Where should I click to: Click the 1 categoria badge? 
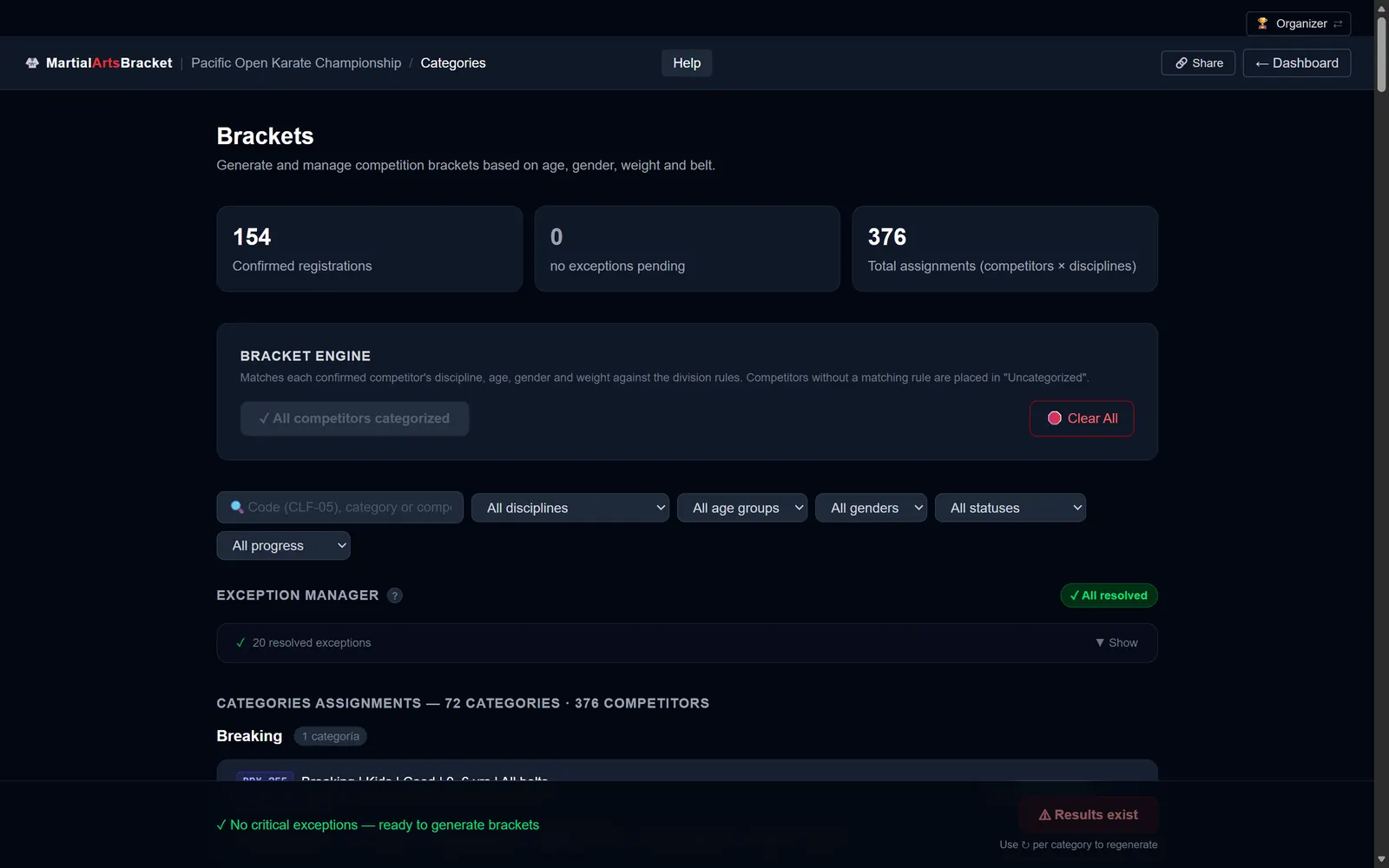[331, 736]
